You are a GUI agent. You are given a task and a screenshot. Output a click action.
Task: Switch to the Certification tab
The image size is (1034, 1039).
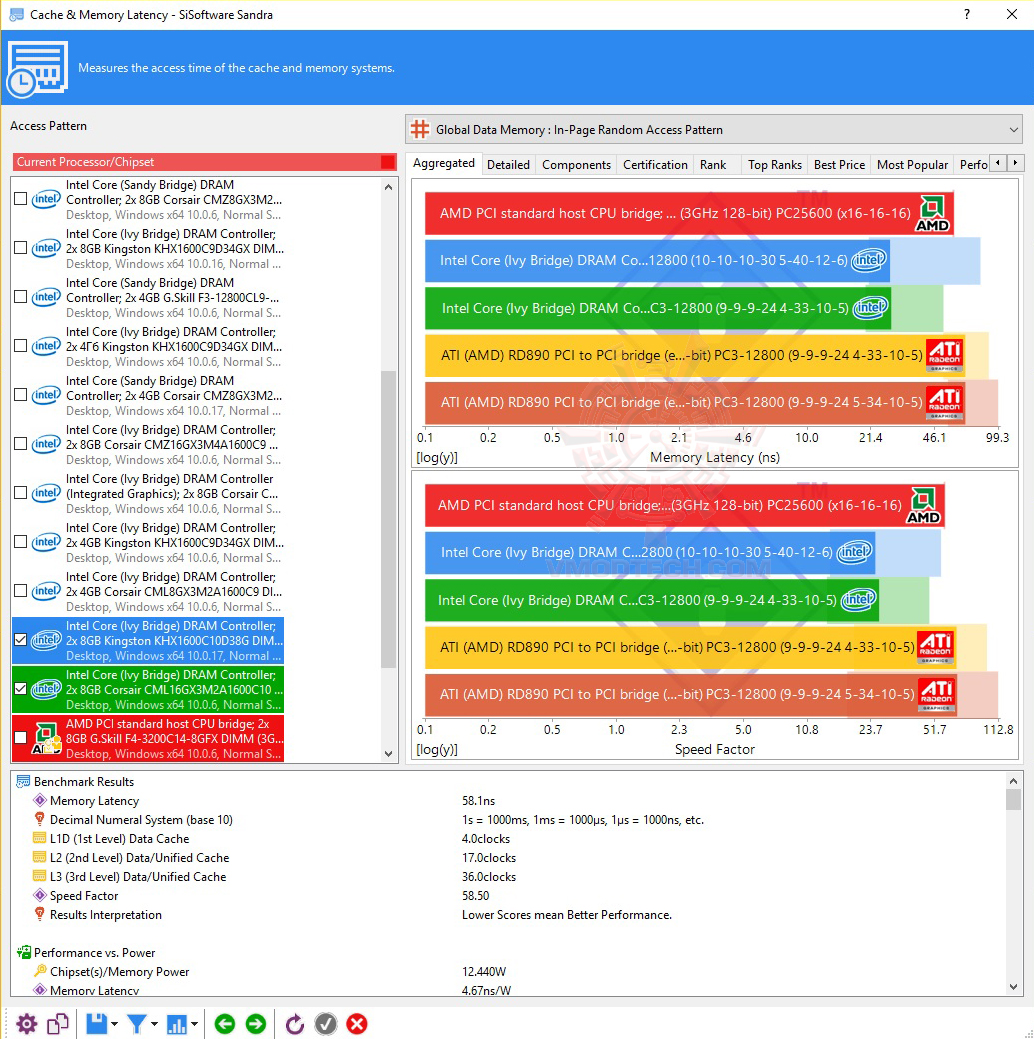[656, 164]
